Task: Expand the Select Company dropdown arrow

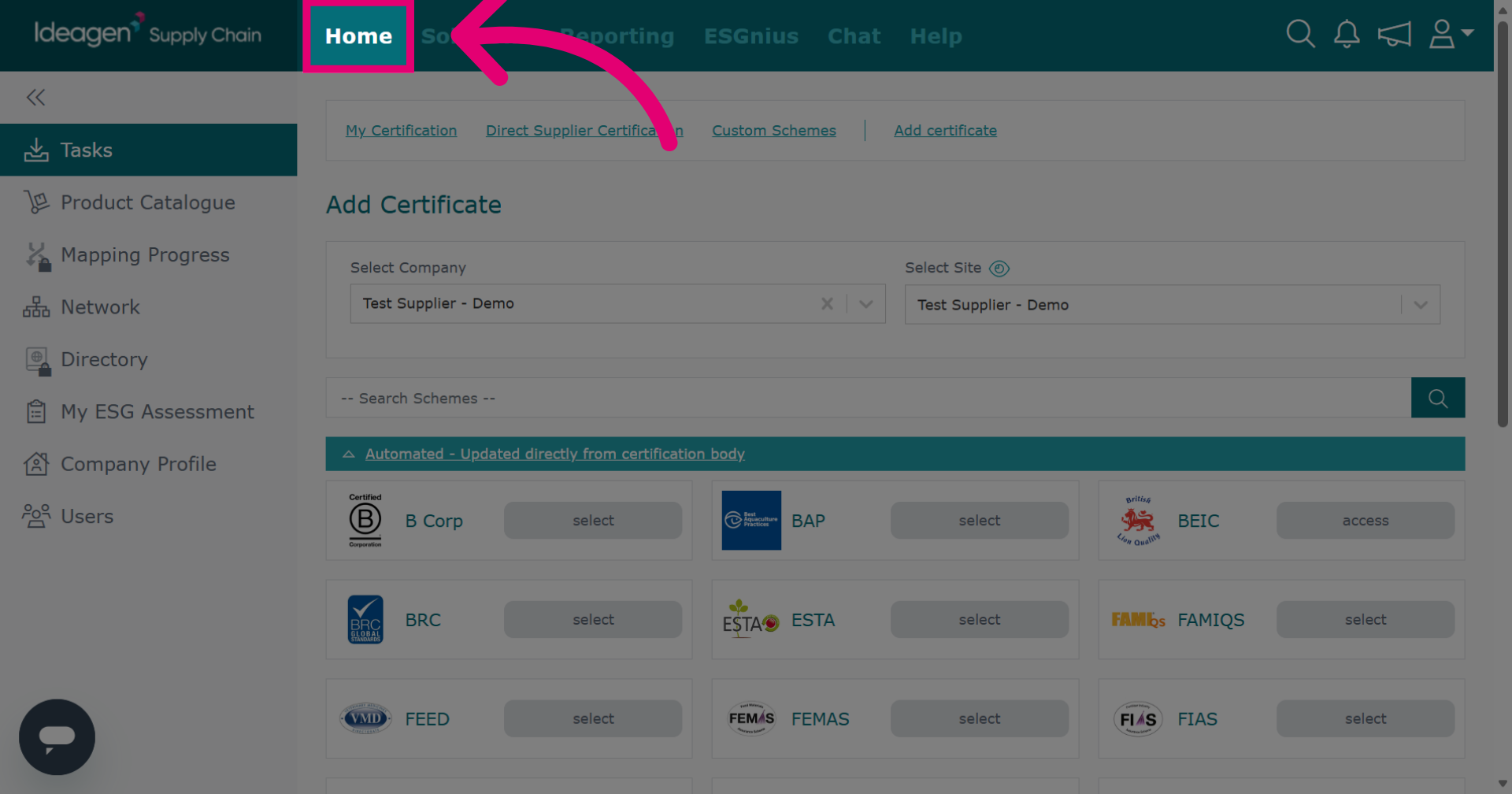Action: (866, 304)
